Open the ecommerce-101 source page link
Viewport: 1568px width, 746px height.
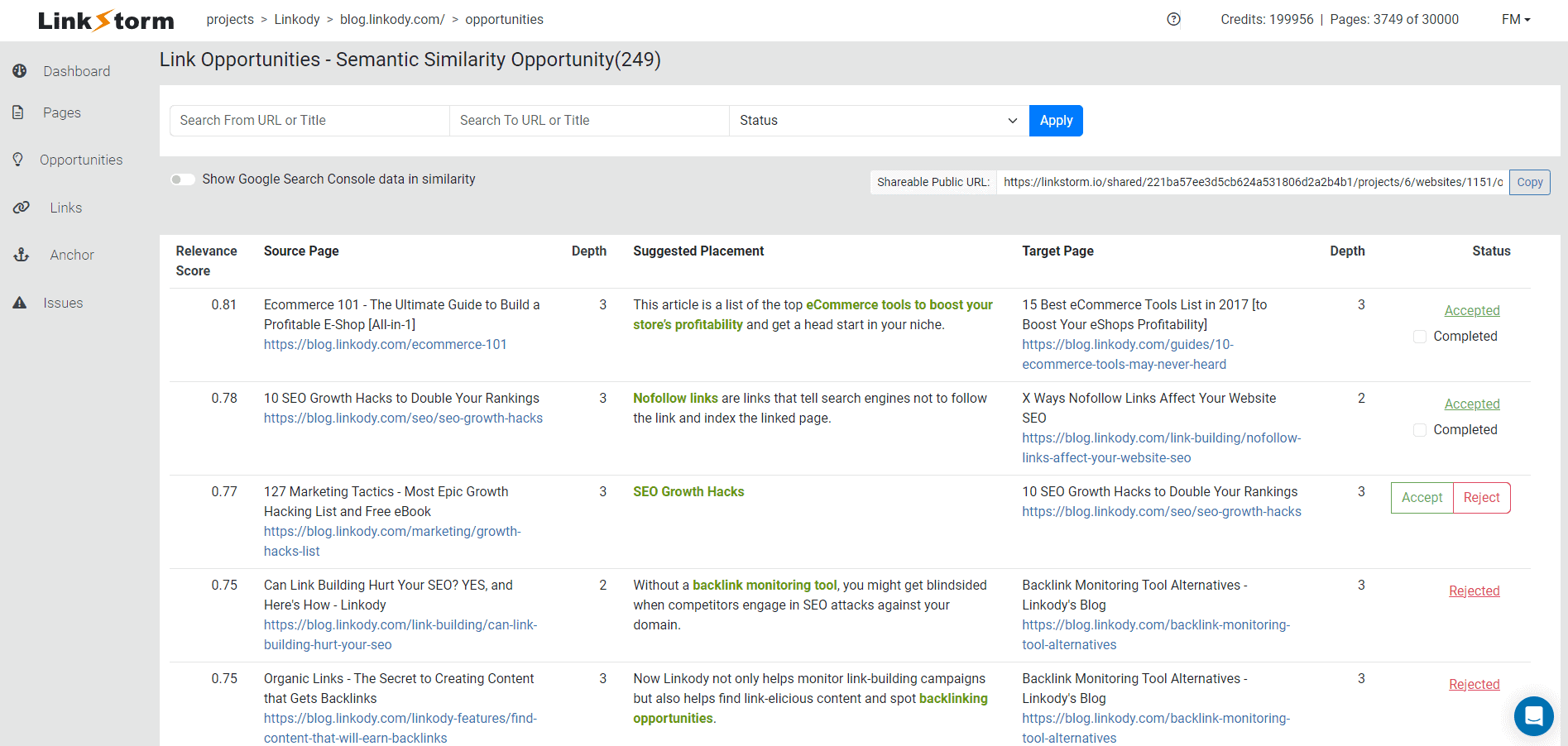click(x=385, y=344)
